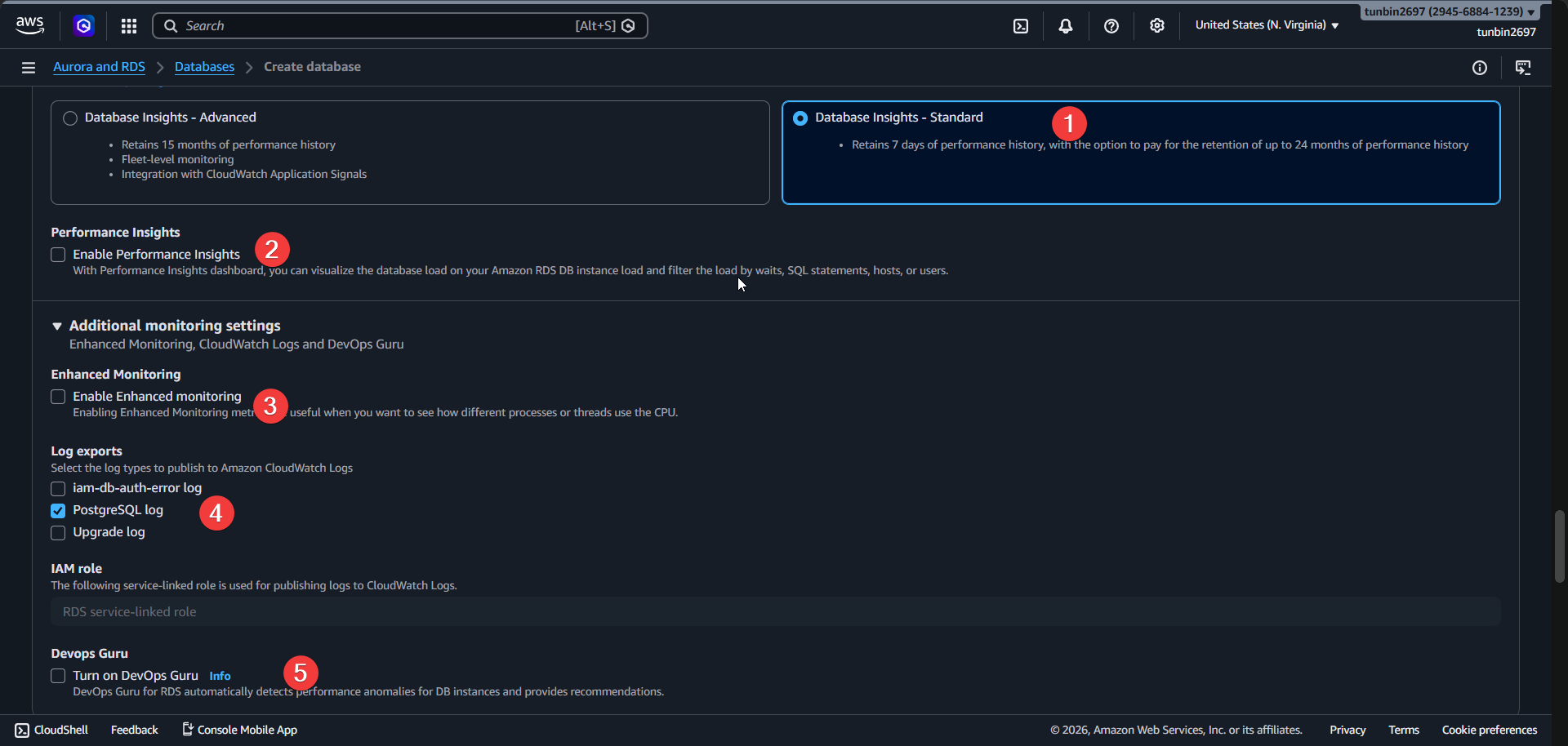Go to the Databases breadcrumb link
This screenshot has width=1568, height=746.
tap(204, 66)
